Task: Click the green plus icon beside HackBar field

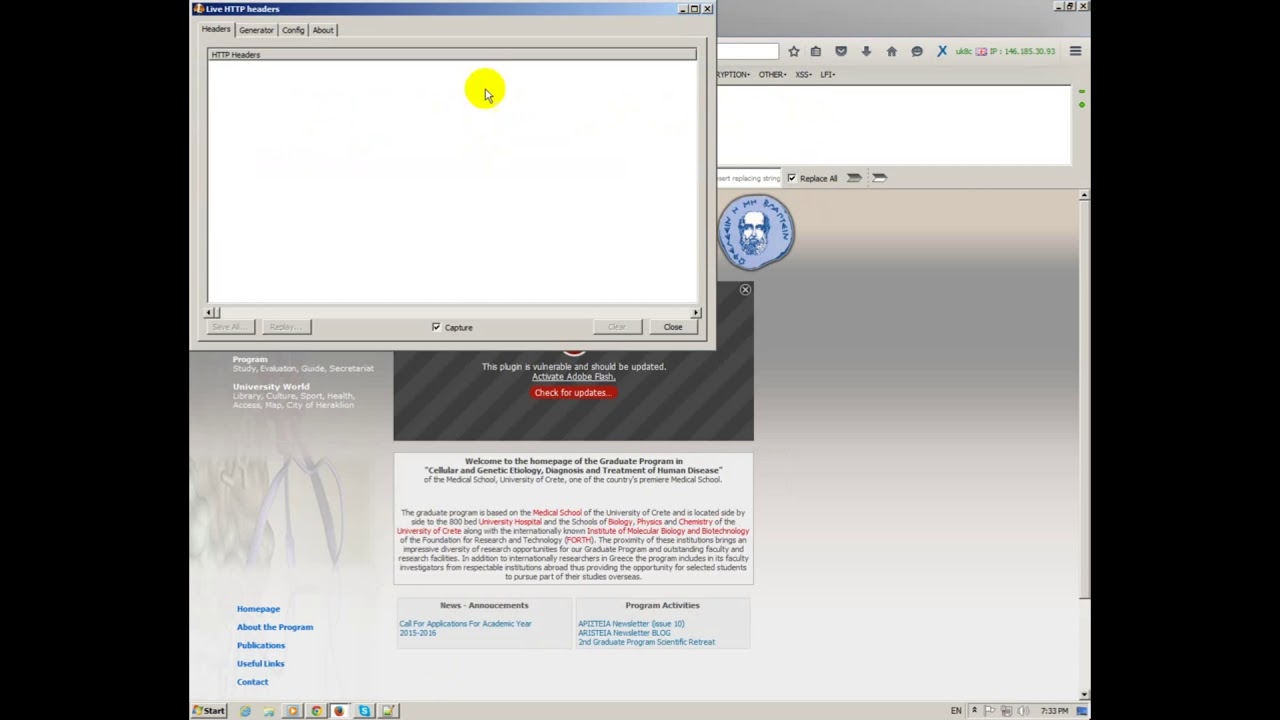Action: pyautogui.click(x=1081, y=104)
